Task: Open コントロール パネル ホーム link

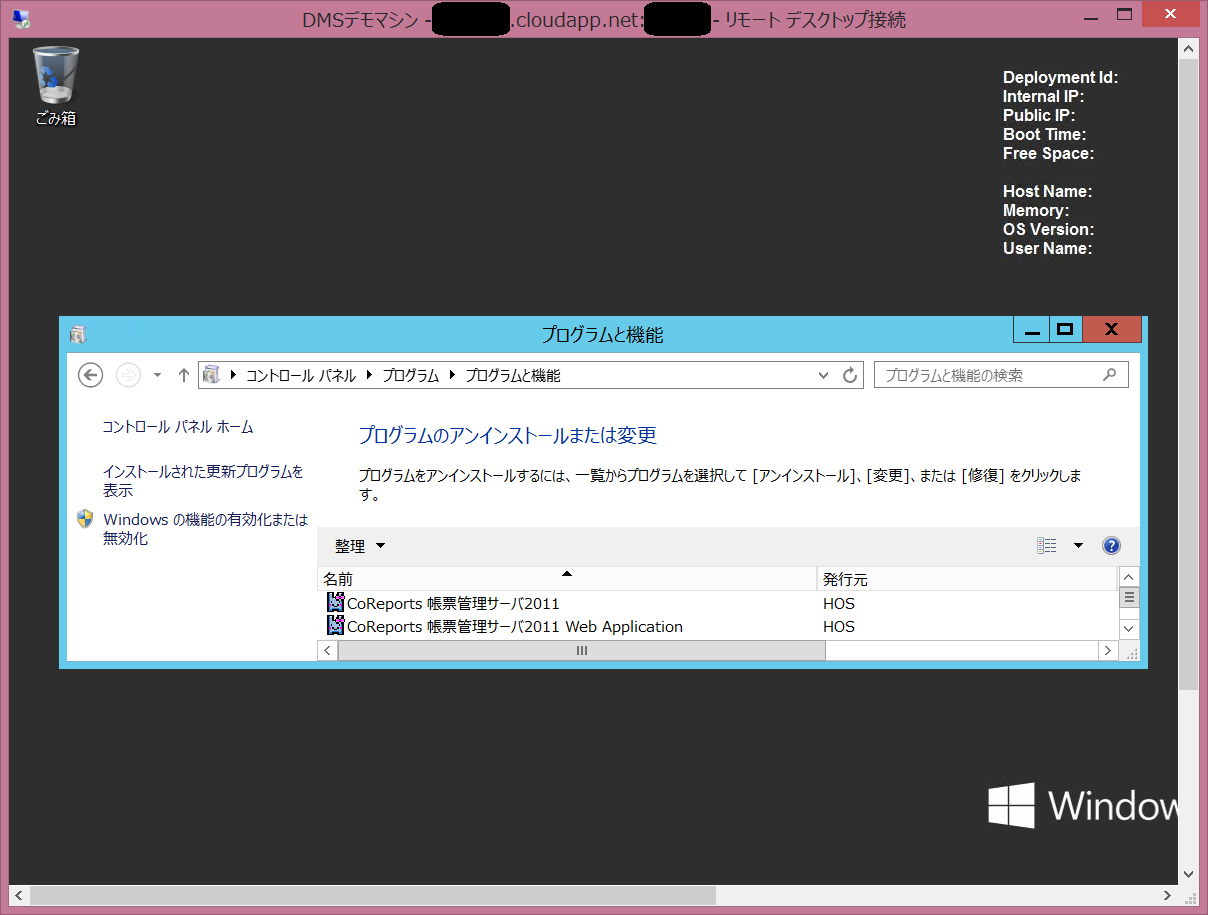Action: [x=178, y=427]
